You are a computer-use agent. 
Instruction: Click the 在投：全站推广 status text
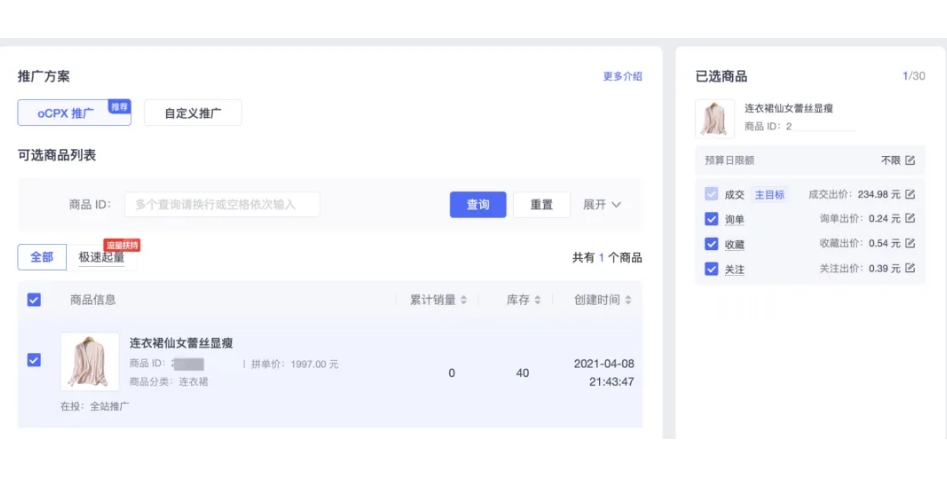tap(95, 406)
